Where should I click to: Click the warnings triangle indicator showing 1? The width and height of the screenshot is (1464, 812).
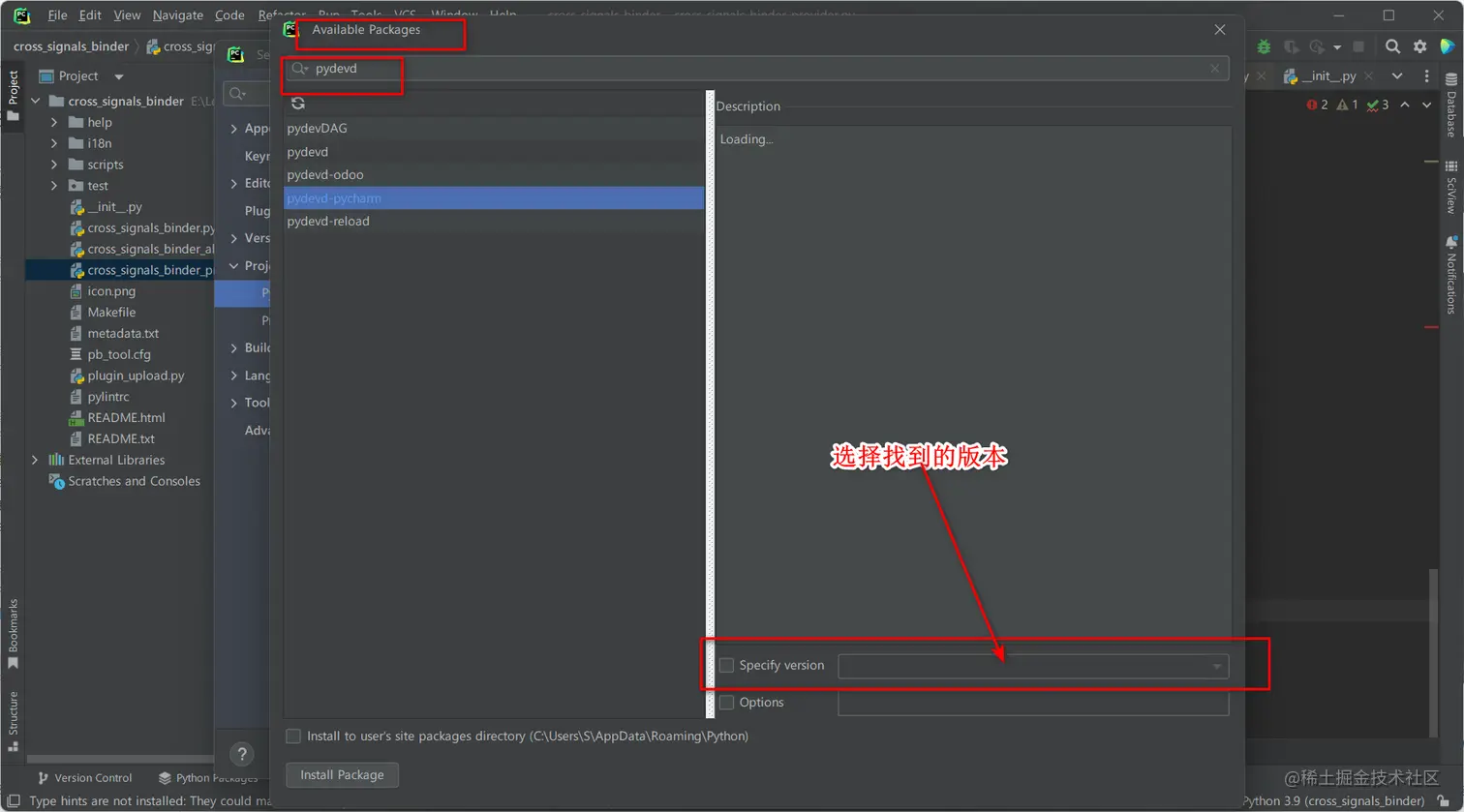[1347, 105]
